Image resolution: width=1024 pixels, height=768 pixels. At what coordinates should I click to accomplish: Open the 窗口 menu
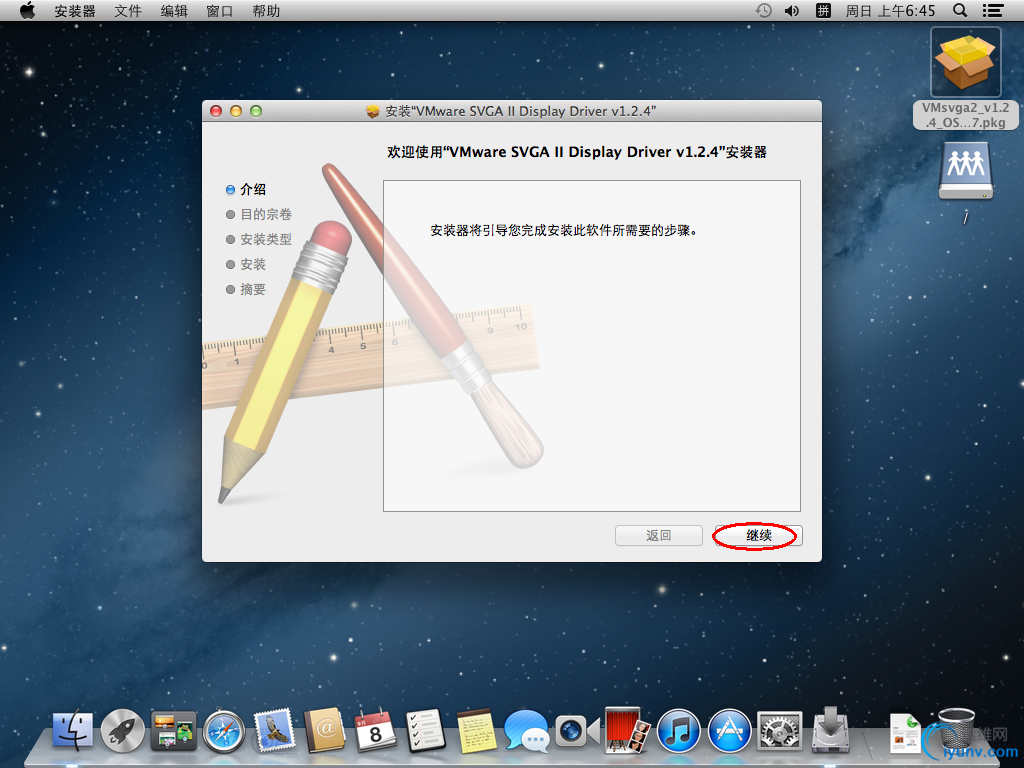(x=219, y=11)
